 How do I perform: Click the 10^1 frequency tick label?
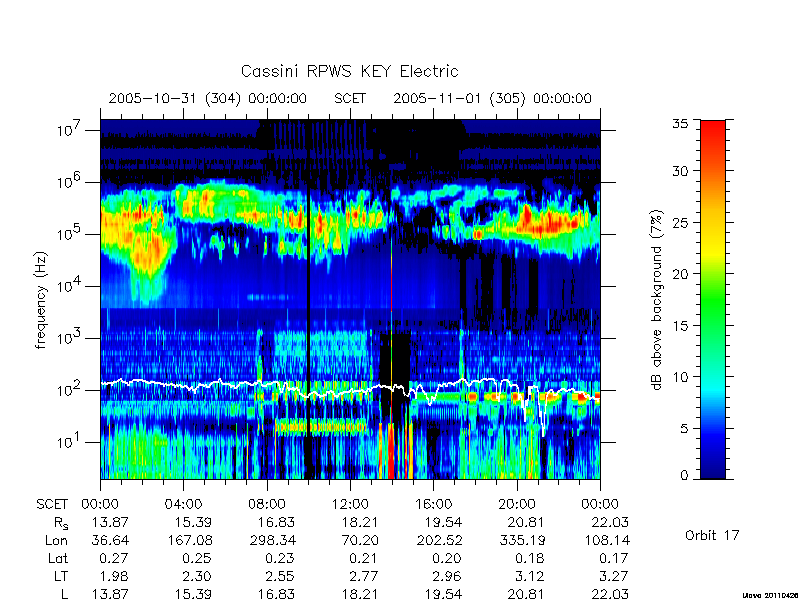(69, 441)
